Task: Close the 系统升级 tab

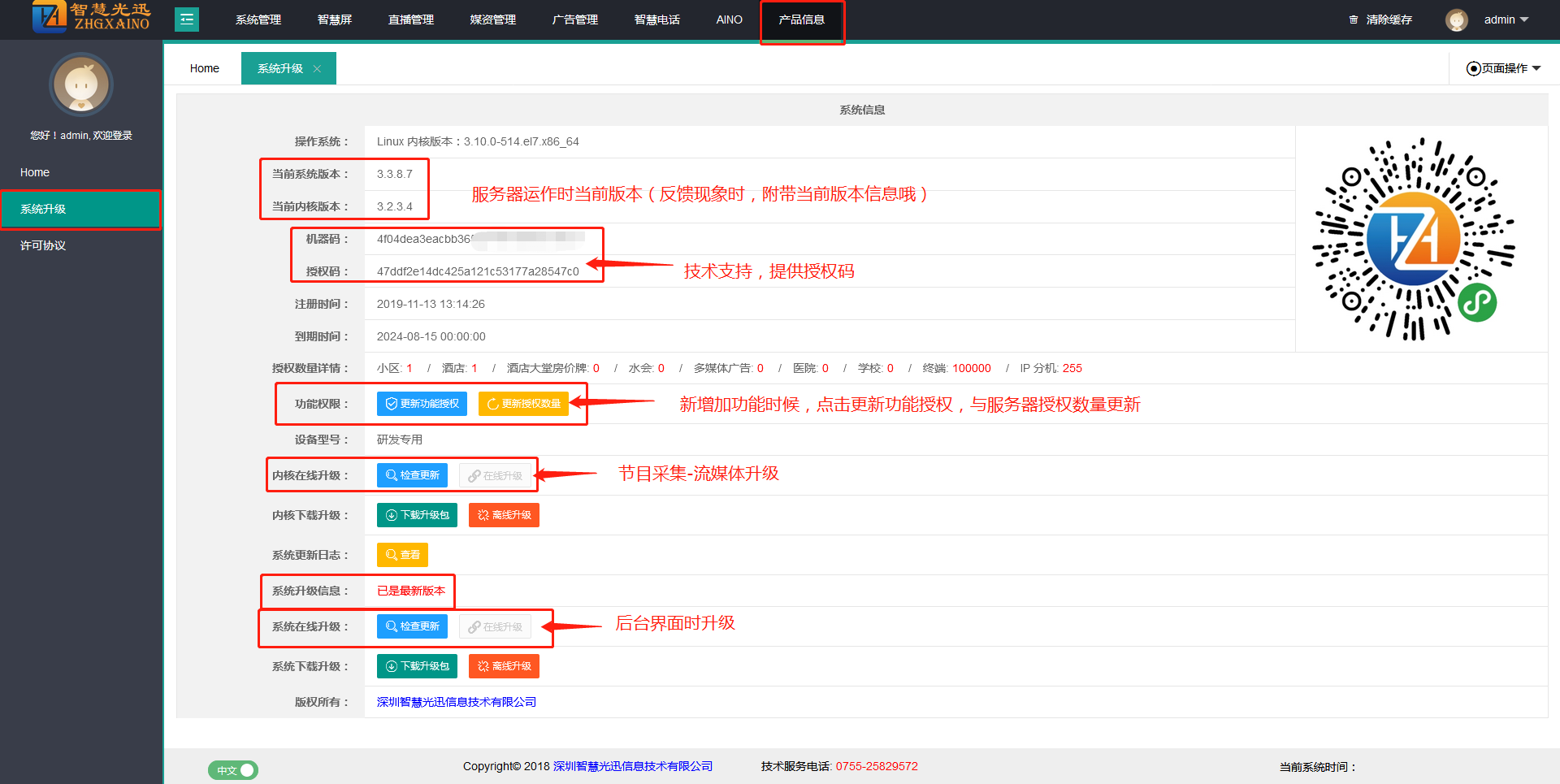Action: (318, 69)
